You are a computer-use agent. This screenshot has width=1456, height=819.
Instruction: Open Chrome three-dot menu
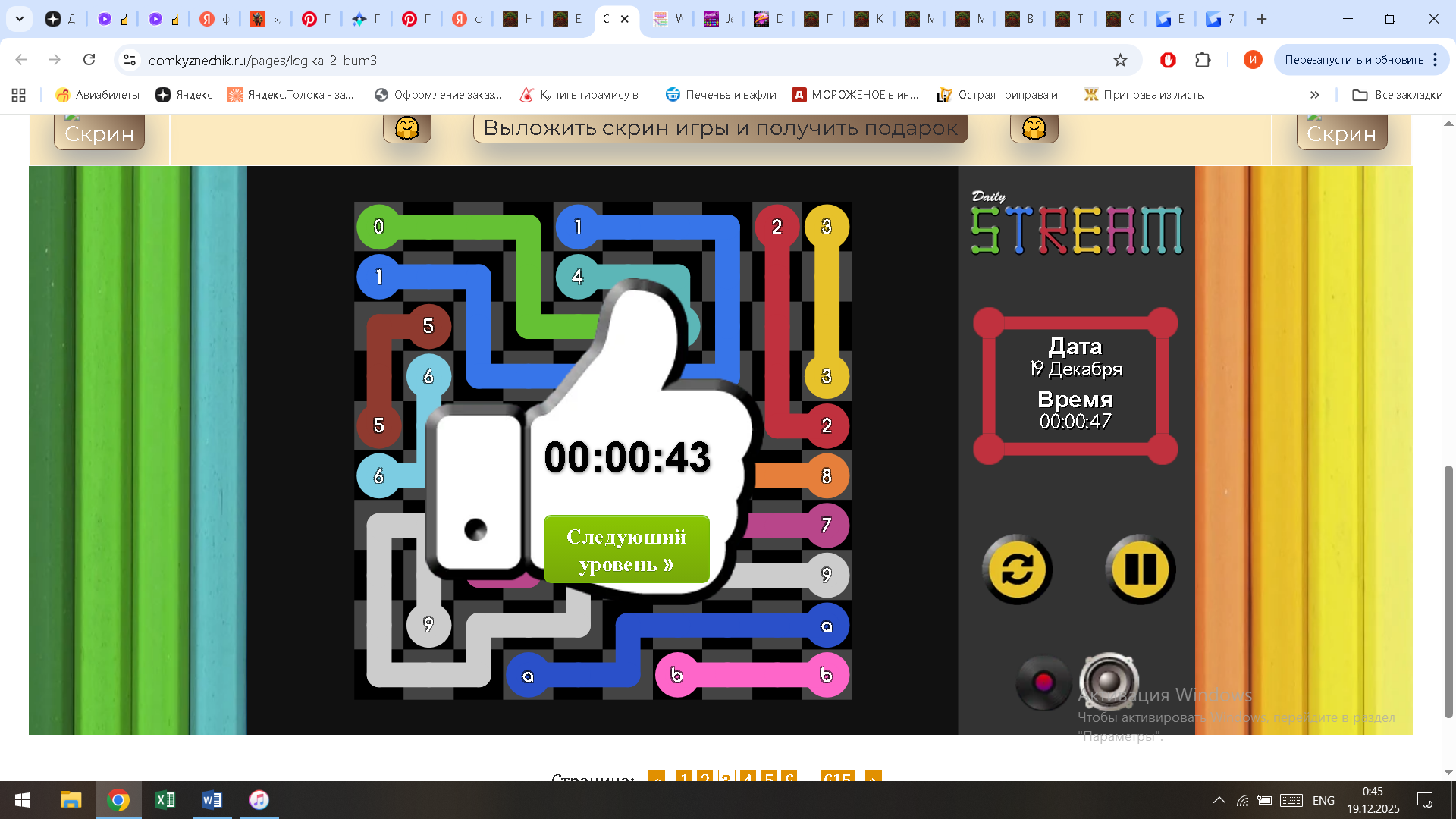[1436, 60]
